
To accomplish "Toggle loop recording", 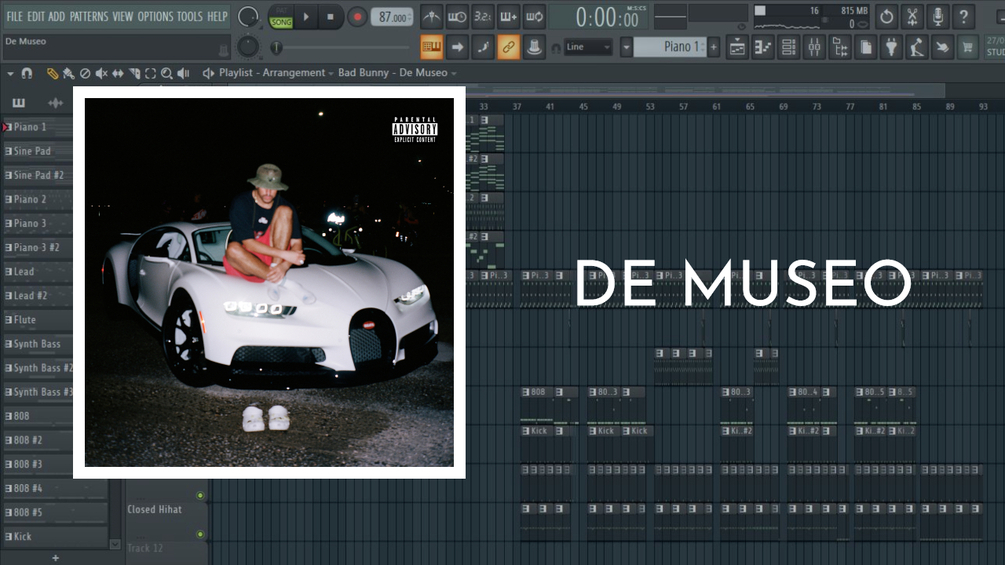I will (x=534, y=17).
